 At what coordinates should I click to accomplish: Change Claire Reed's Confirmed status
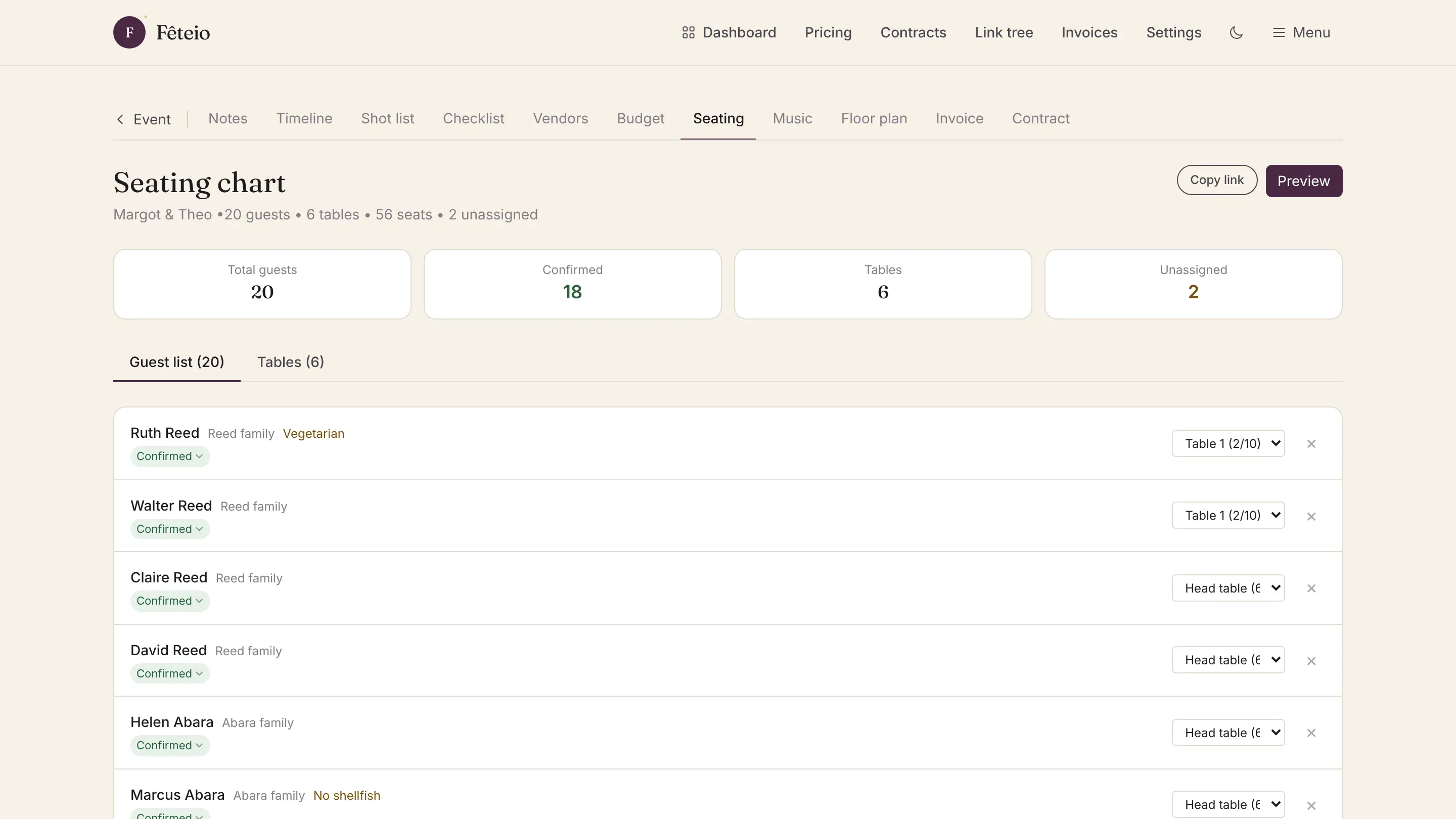(x=169, y=601)
